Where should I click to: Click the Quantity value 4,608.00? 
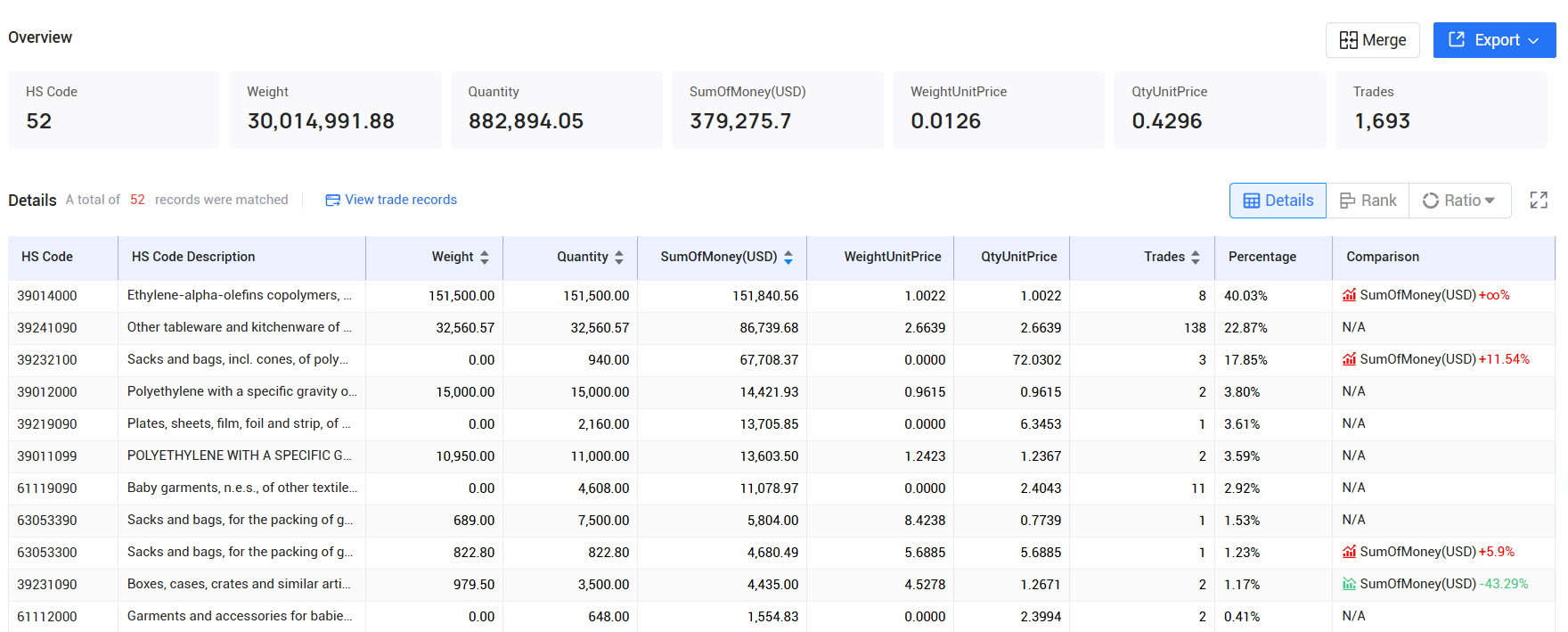603,488
